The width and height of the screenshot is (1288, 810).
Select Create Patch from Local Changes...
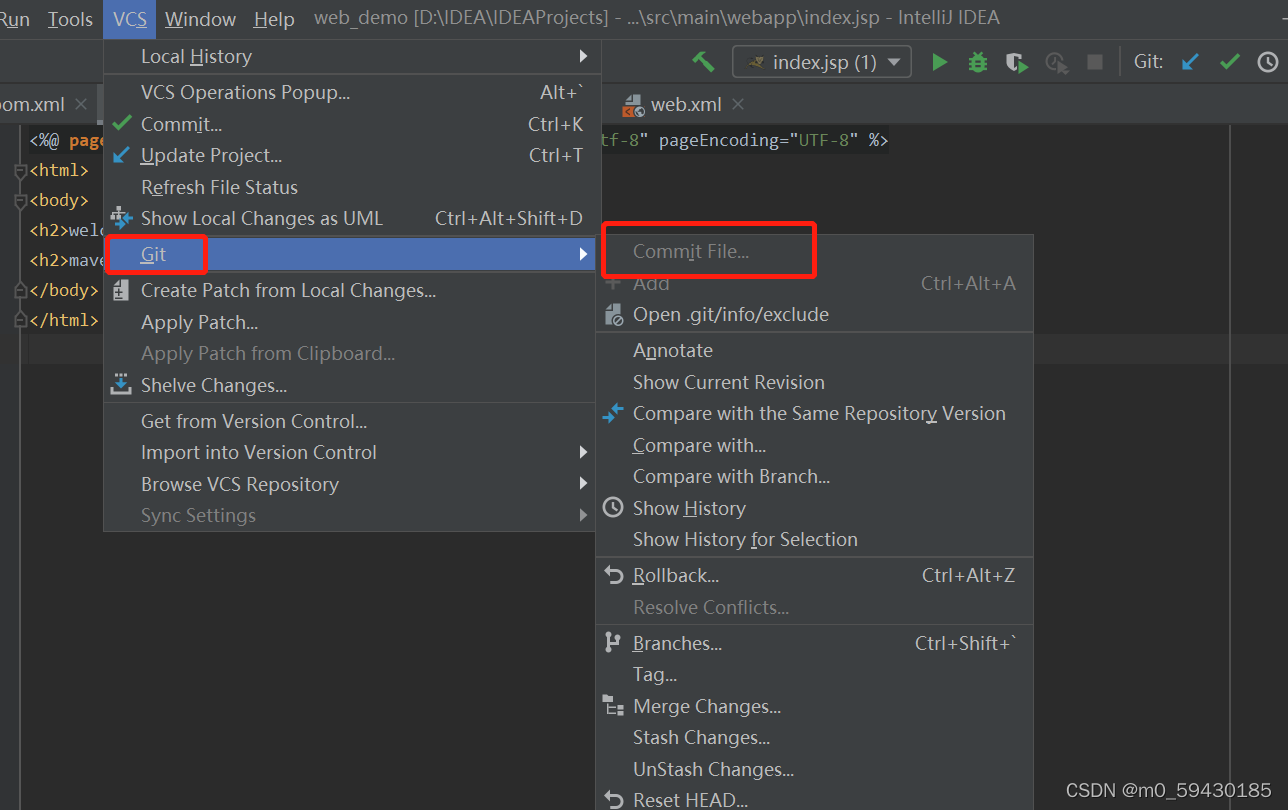[352, 291]
